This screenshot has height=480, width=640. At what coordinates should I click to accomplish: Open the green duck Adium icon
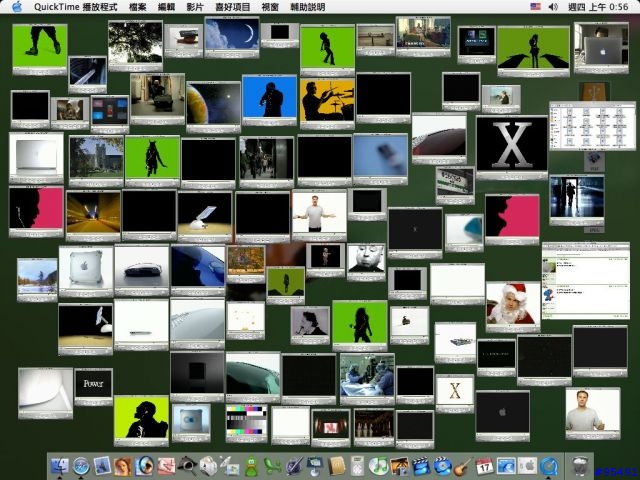pyautogui.click(x=251, y=466)
